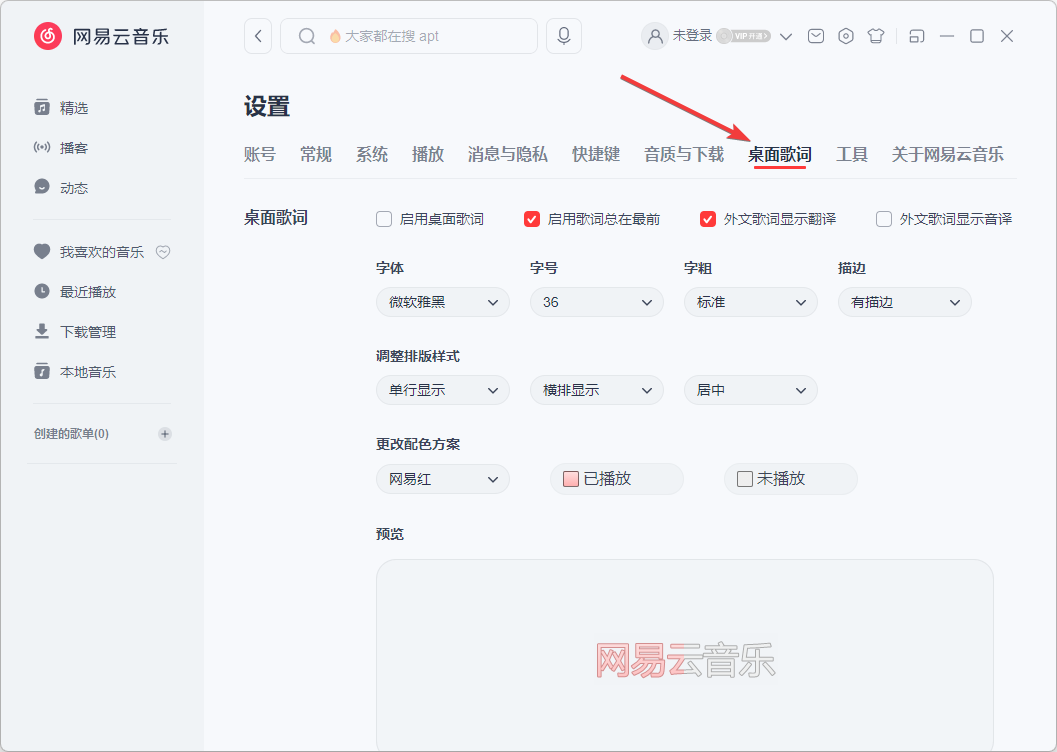Enable 外文歌词显示音译 checkbox

[884, 218]
